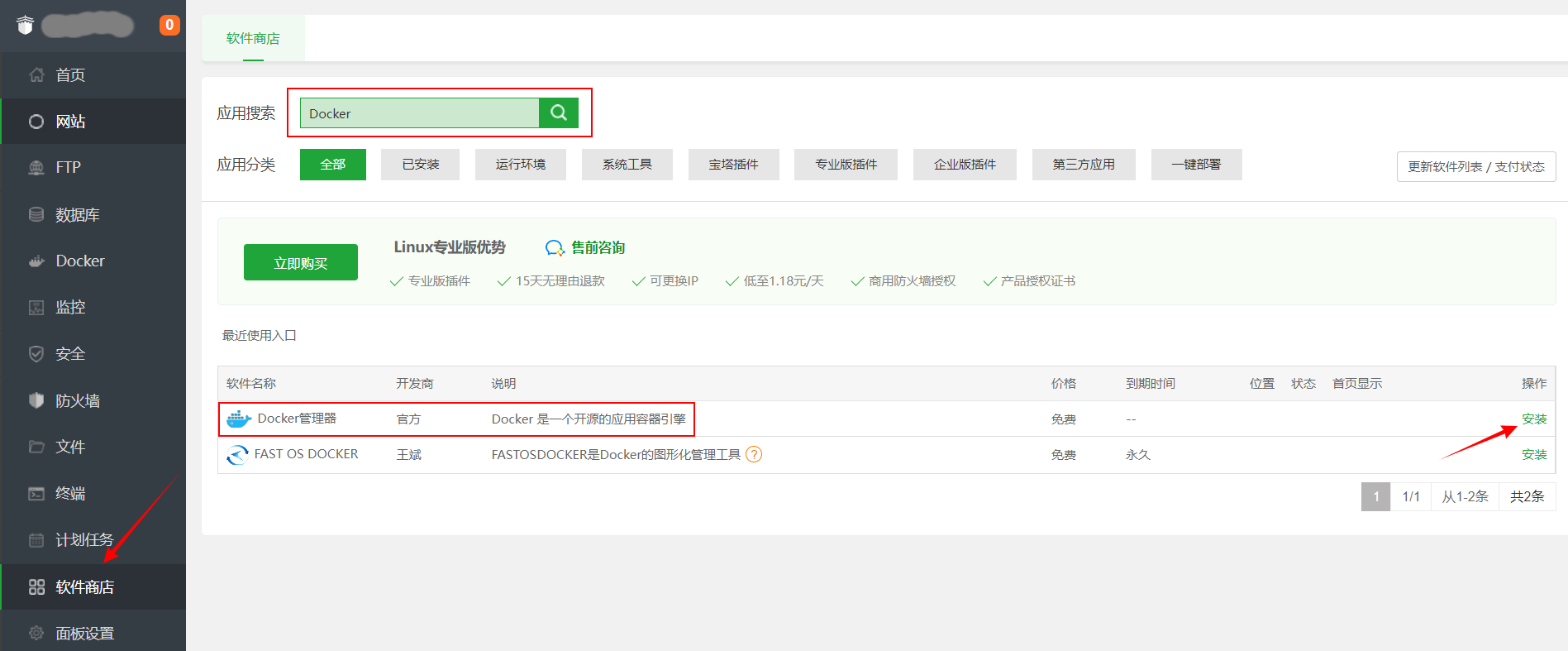The height and width of the screenshot is (651, 1568).
Task: Click the 立即购买 button
Action: (x=301, y=262)
